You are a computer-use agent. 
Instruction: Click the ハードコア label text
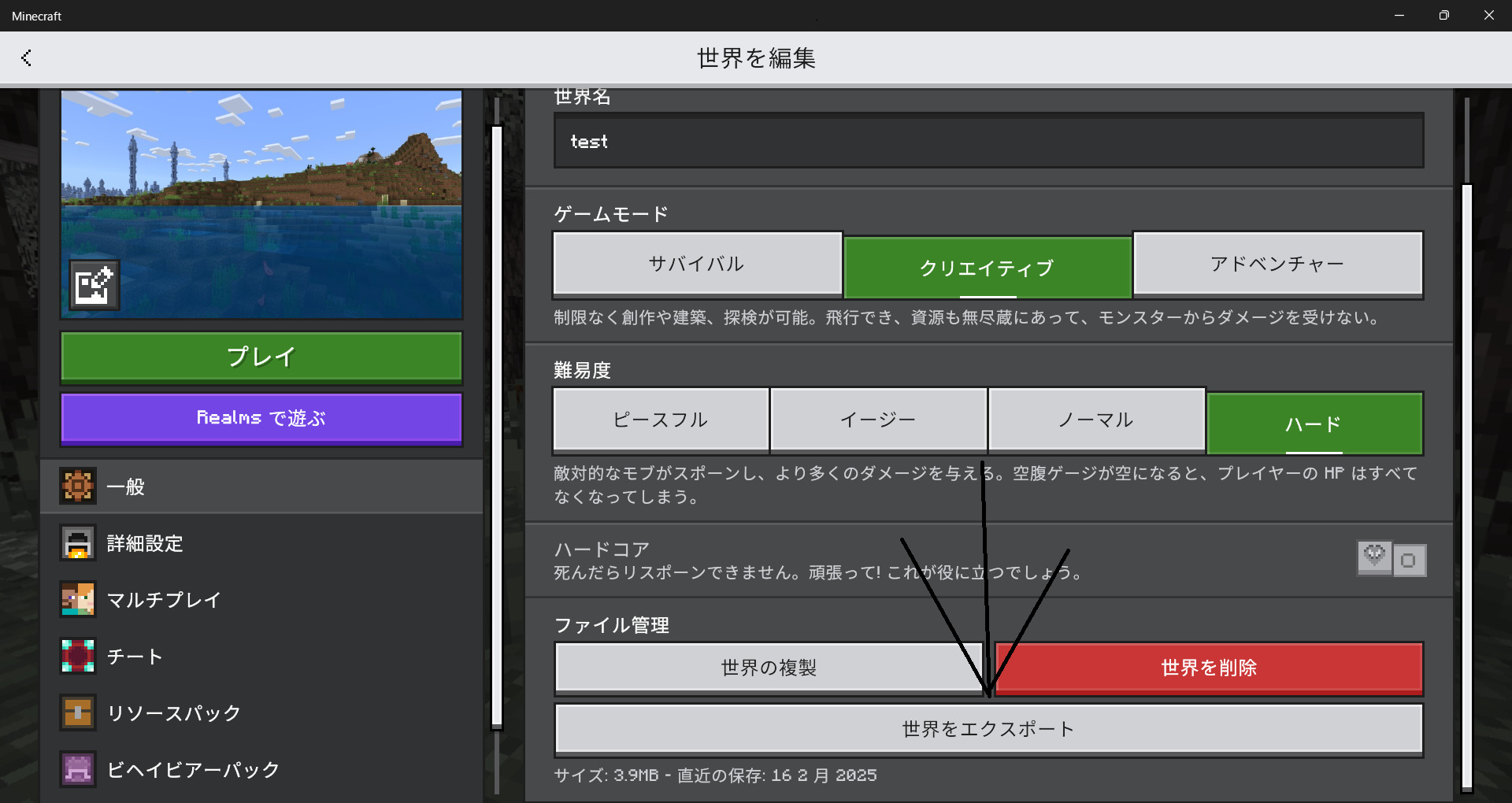tap(602, 549)
